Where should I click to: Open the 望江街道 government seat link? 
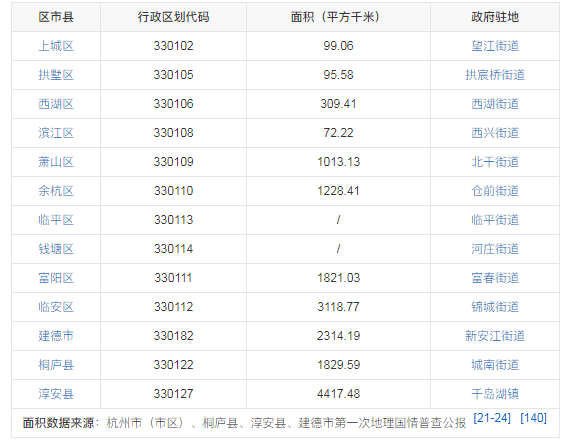[495, 46]
